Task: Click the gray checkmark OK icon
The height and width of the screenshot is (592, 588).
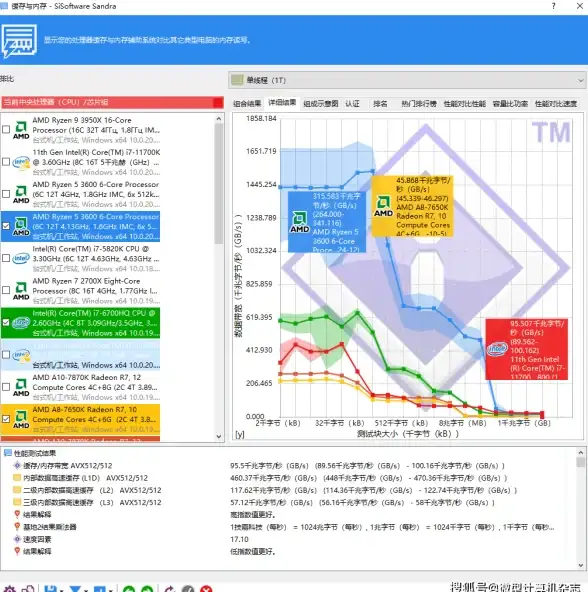Action: pos(188,589)
